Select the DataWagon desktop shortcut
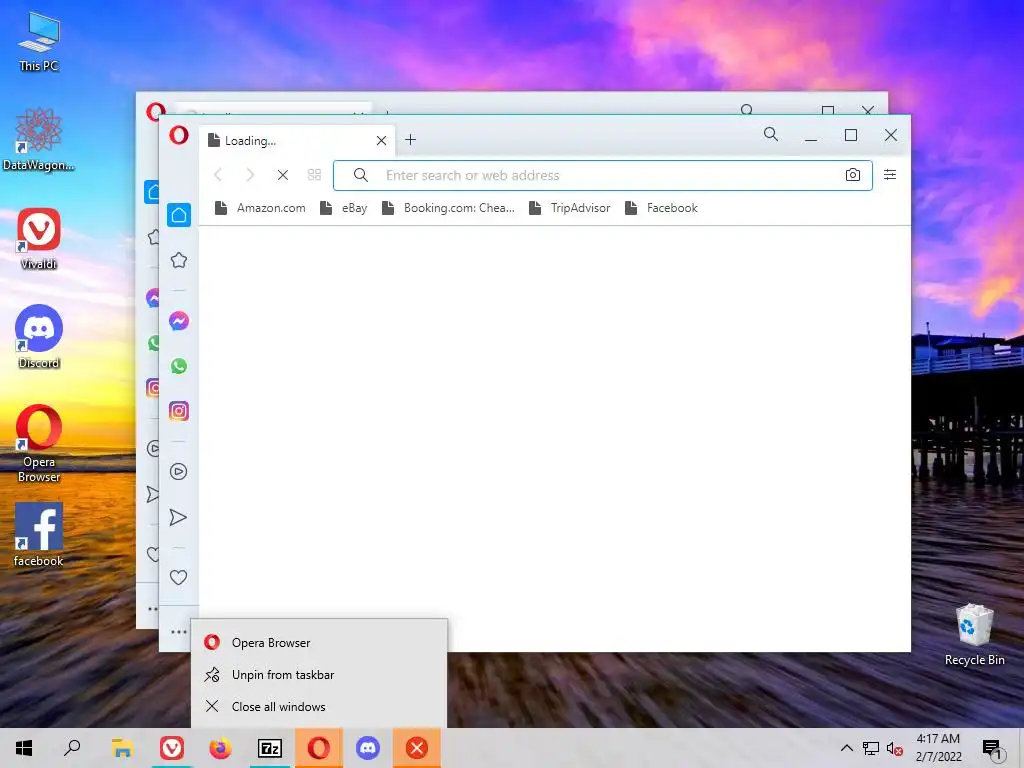 39,140
